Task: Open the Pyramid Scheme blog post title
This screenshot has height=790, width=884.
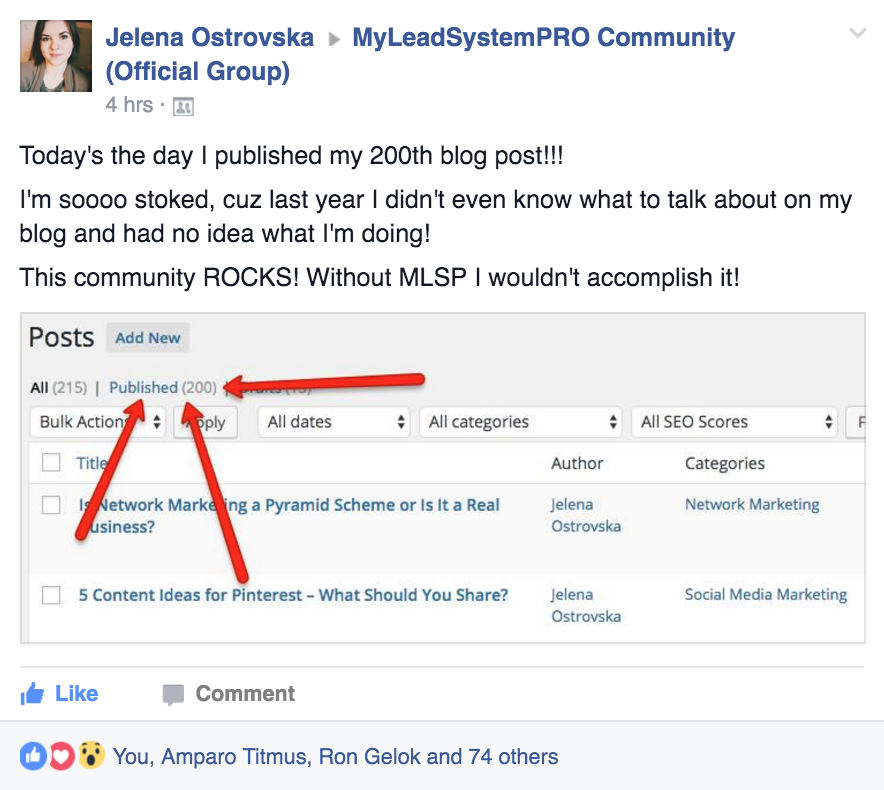Action: coord(289,515)
